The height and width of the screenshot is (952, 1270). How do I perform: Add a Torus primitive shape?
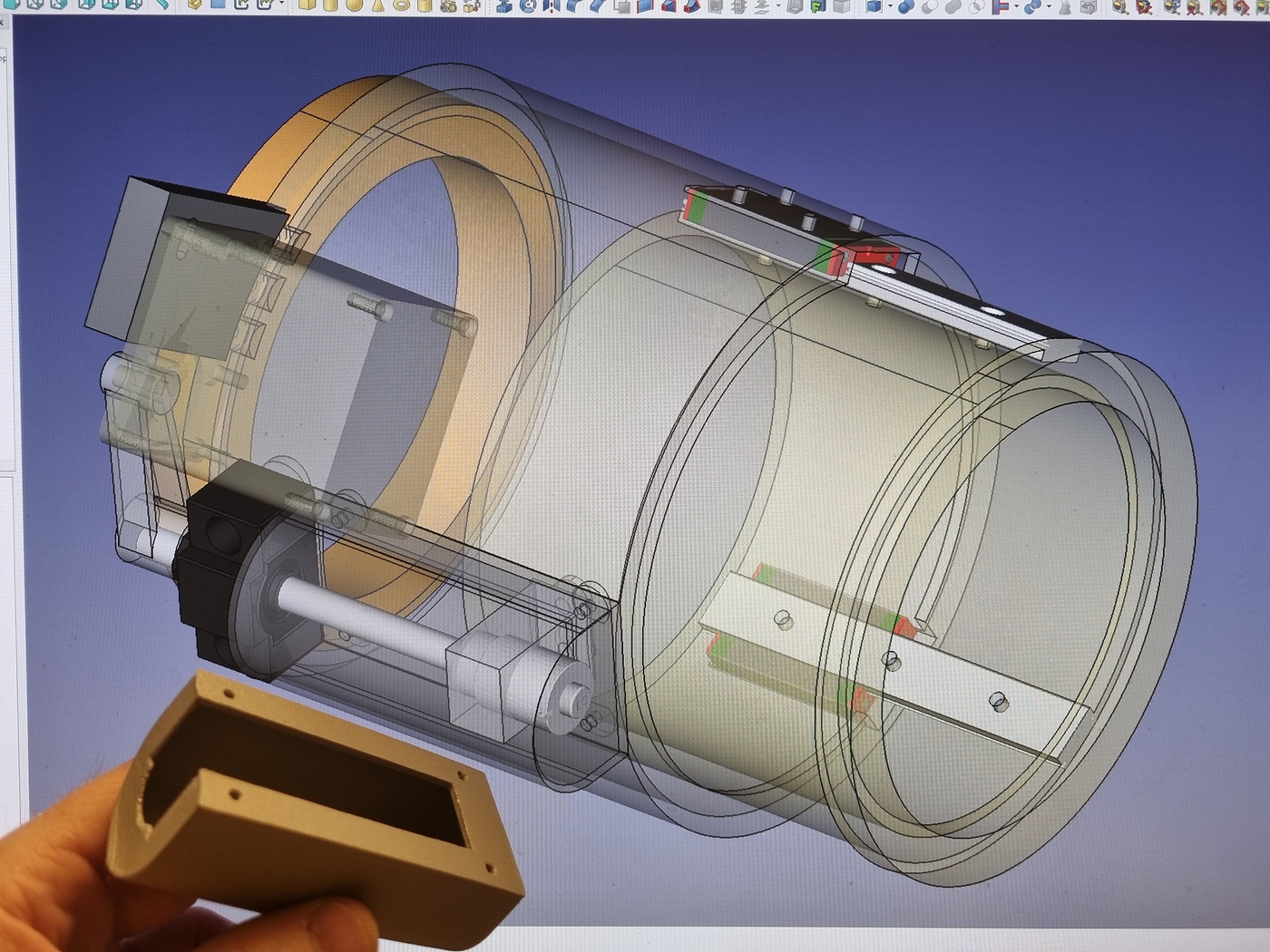(400, 5)
